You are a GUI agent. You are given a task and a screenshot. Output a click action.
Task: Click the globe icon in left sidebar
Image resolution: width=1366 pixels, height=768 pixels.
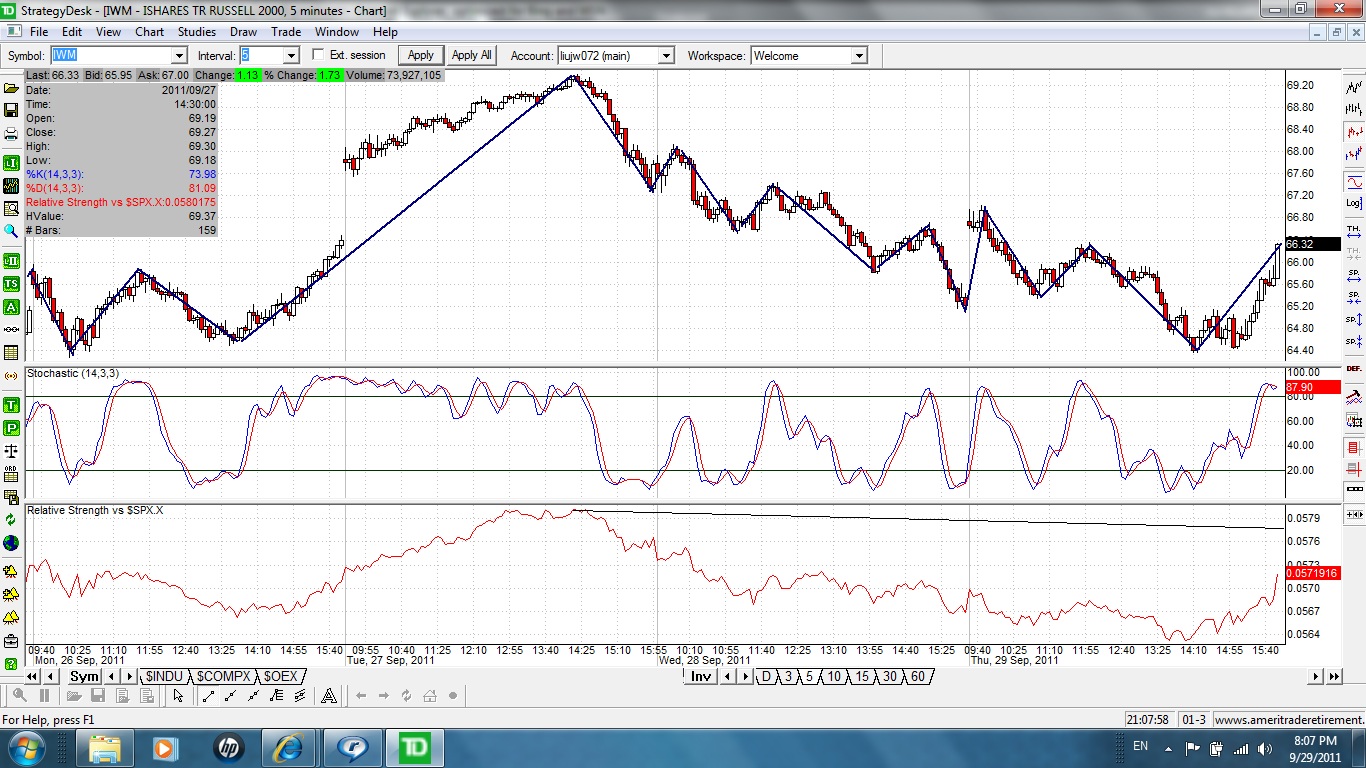(x=11, y=543)
